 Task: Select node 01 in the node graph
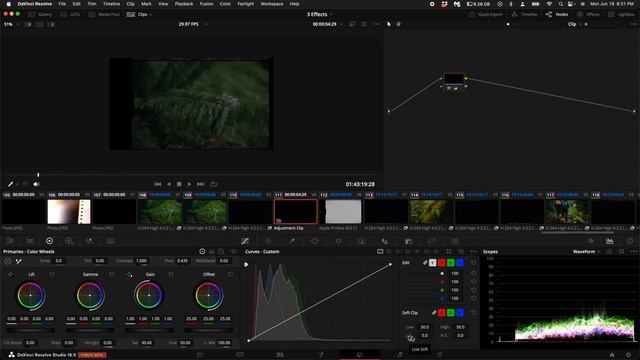point(454,81)
